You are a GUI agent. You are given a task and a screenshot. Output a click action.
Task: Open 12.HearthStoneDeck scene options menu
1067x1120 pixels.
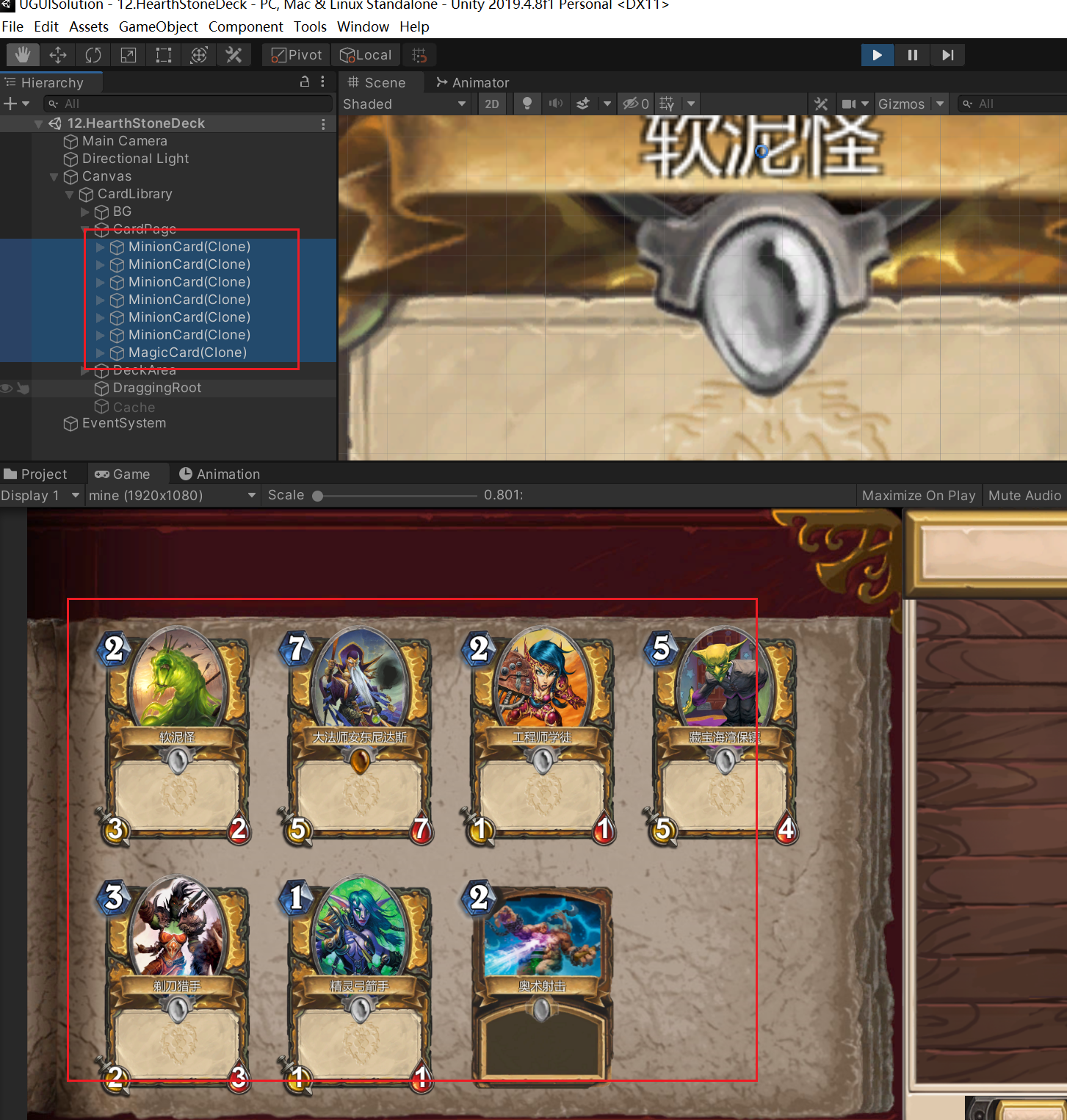323,124
